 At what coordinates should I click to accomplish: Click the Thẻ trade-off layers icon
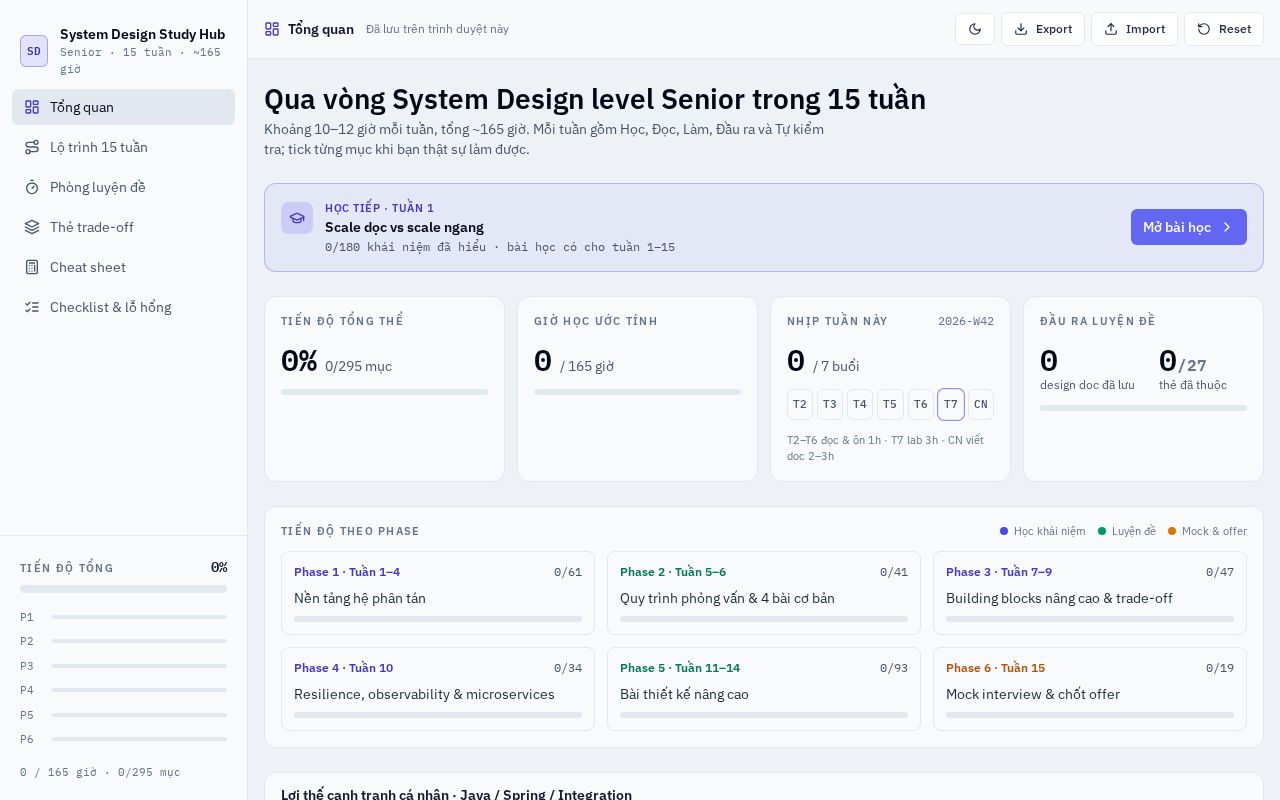coord(32,227)
